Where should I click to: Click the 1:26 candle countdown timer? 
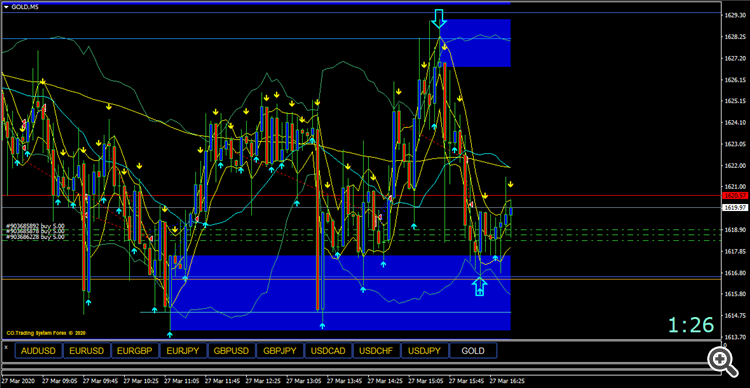(691, 325)
